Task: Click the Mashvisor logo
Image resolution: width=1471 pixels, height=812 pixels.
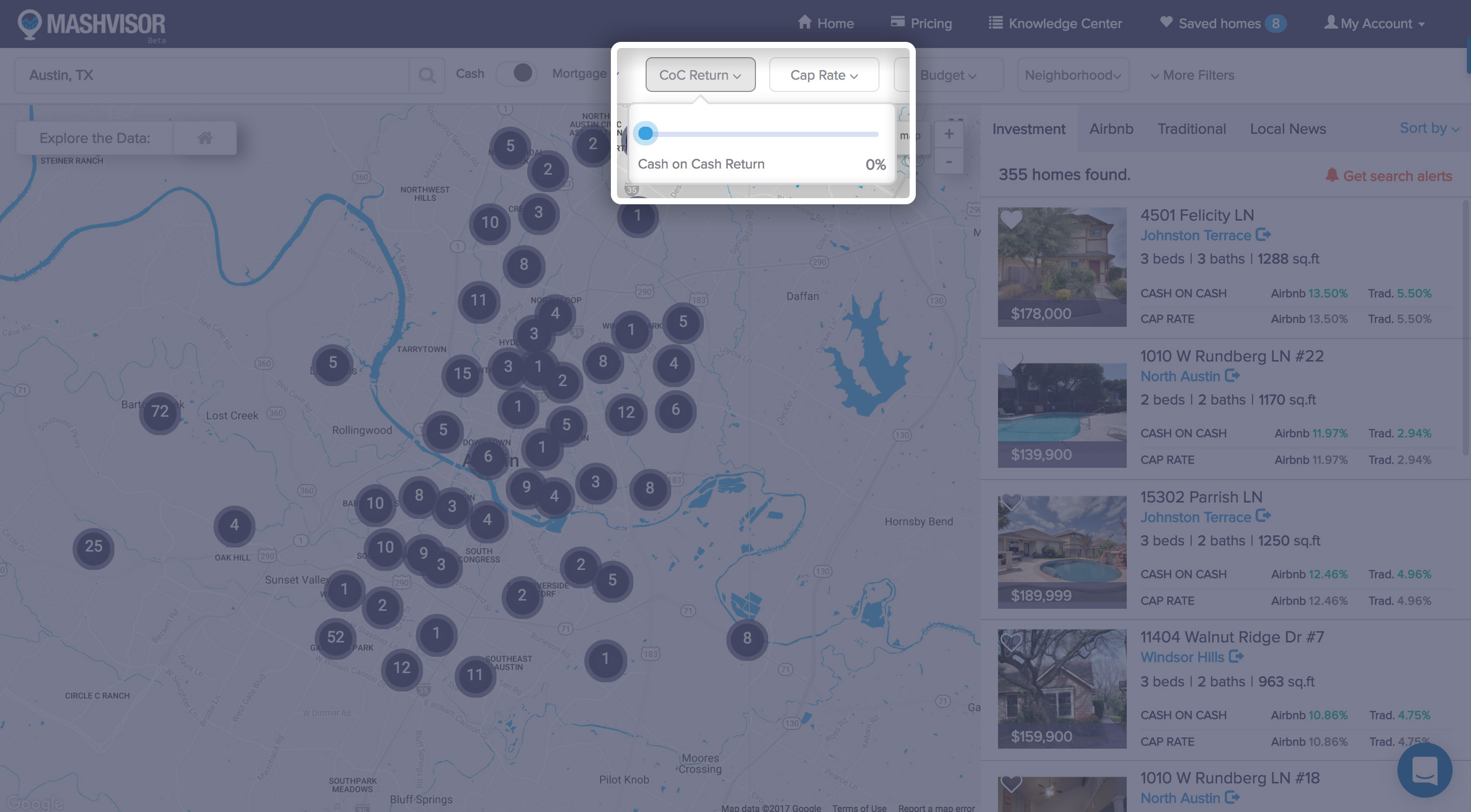Action: click(x=91, y=25)
